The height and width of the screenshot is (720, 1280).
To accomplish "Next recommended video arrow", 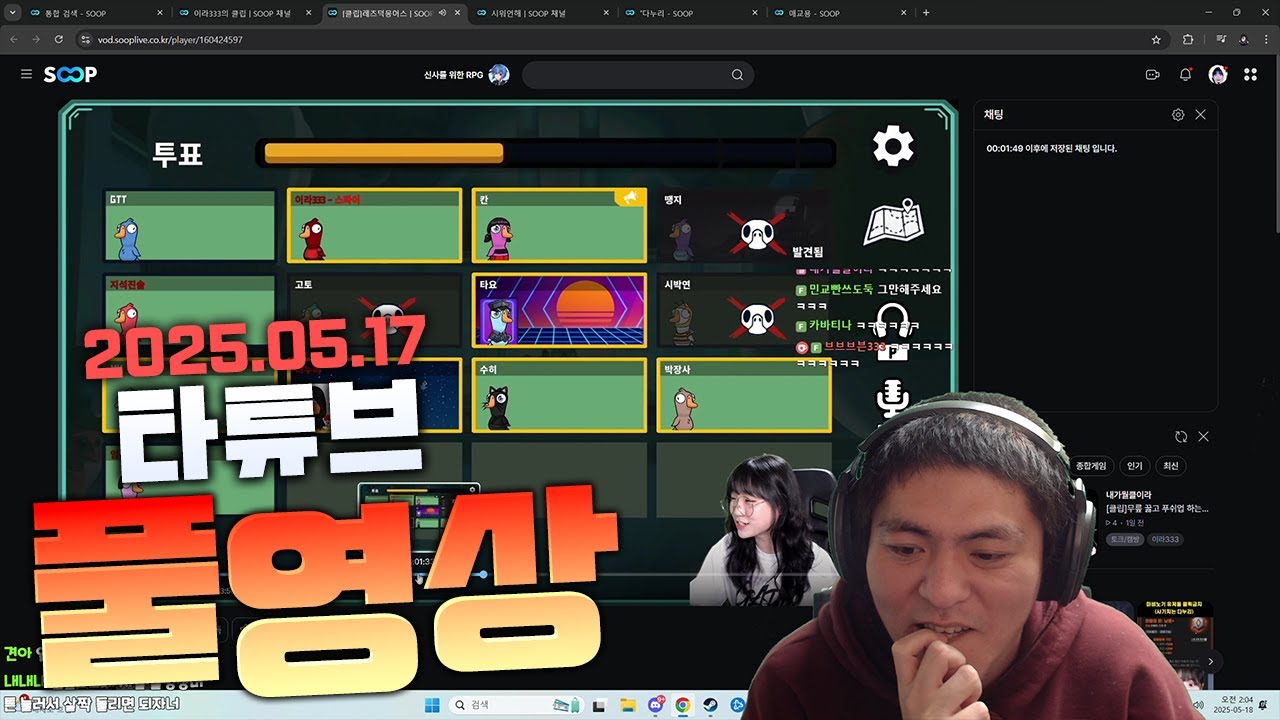I will coord(1211,661).
